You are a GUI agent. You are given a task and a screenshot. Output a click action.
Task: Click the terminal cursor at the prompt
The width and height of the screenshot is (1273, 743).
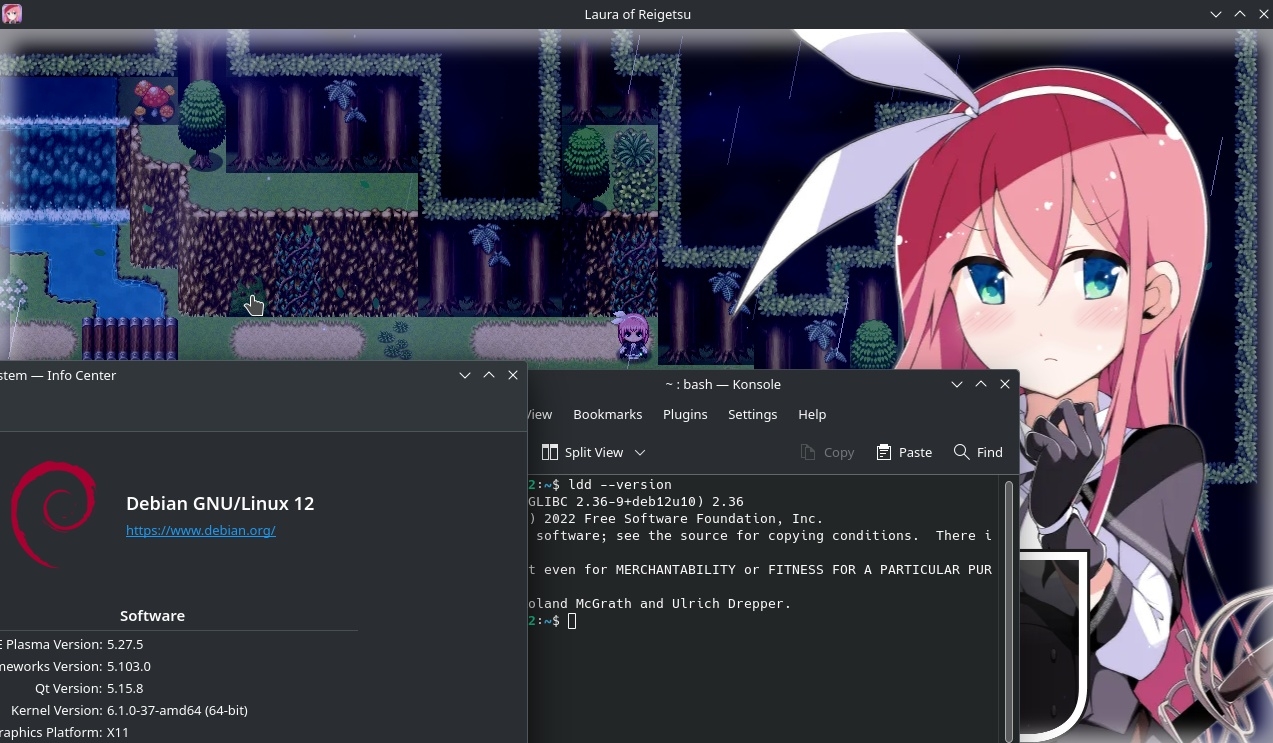pos(572,621)
